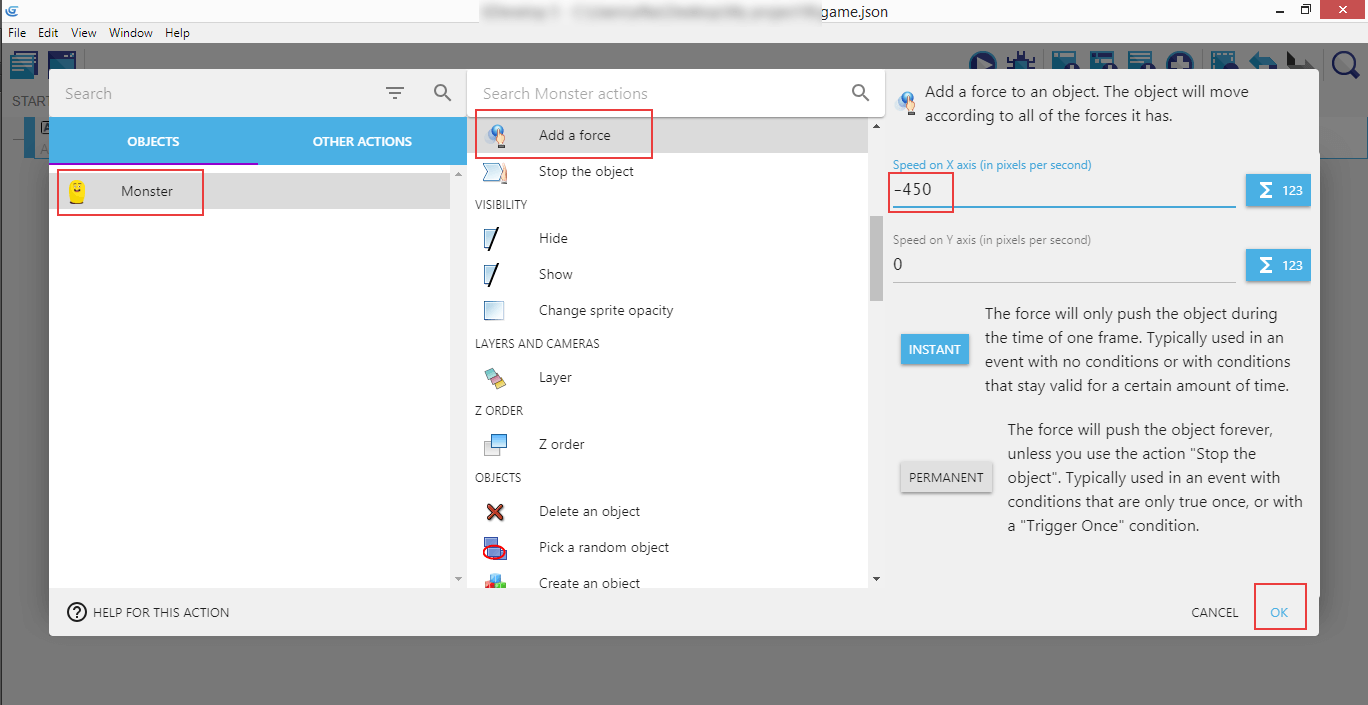Switch to the Other Actions tab

[362, 142]
